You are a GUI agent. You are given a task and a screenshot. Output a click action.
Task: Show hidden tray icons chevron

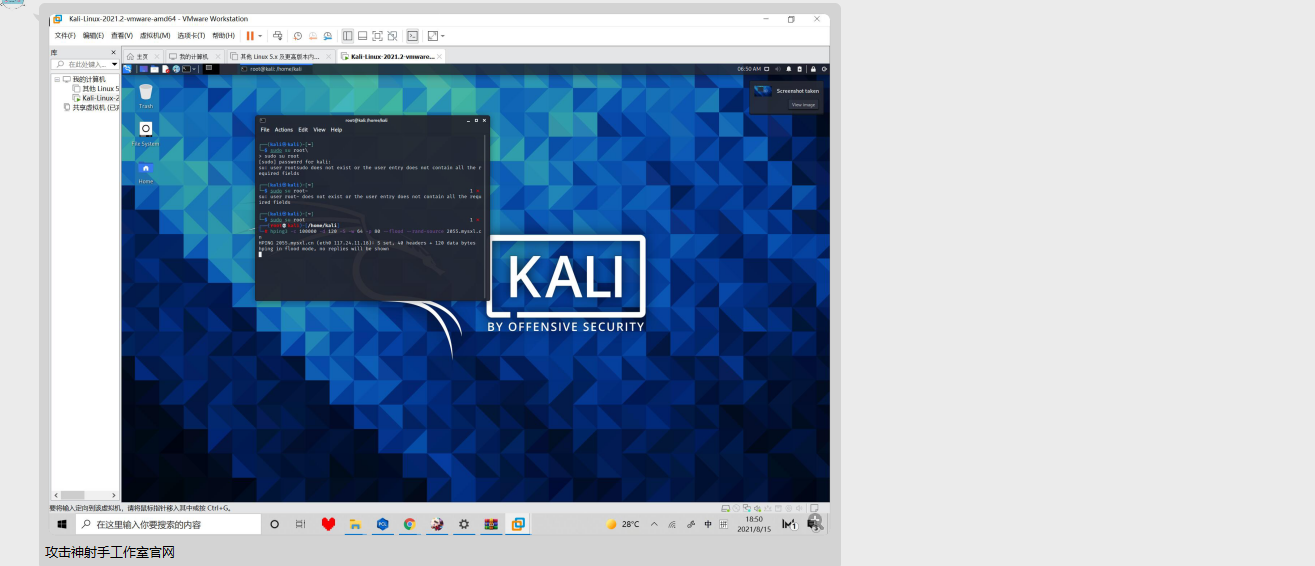click(x=654, y=524)
